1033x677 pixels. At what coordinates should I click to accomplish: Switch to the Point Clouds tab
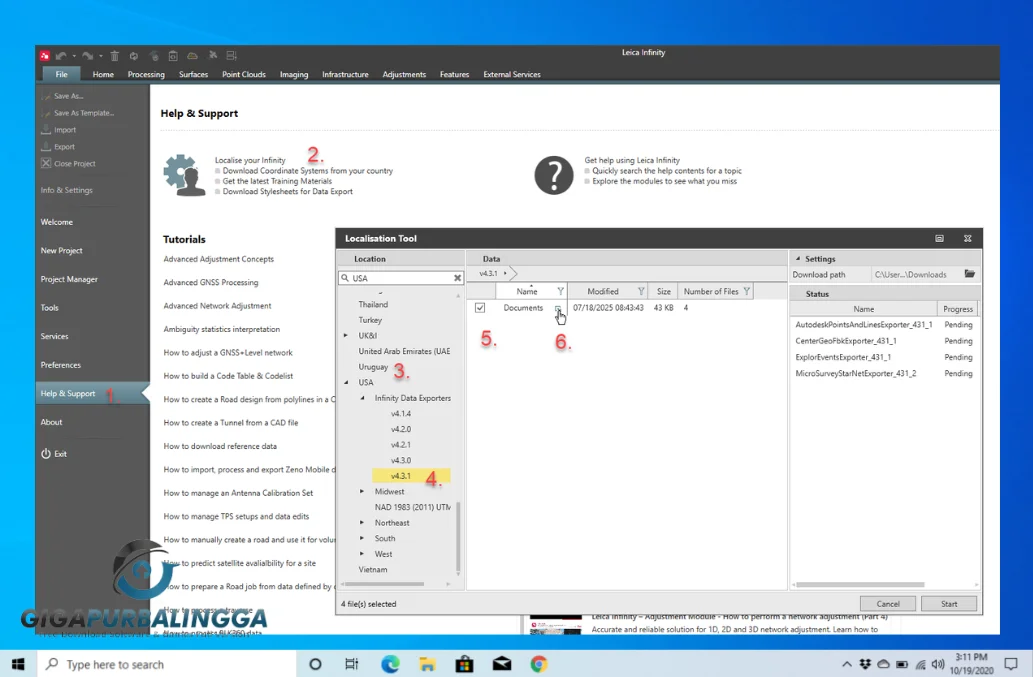[x=243, y=75]
